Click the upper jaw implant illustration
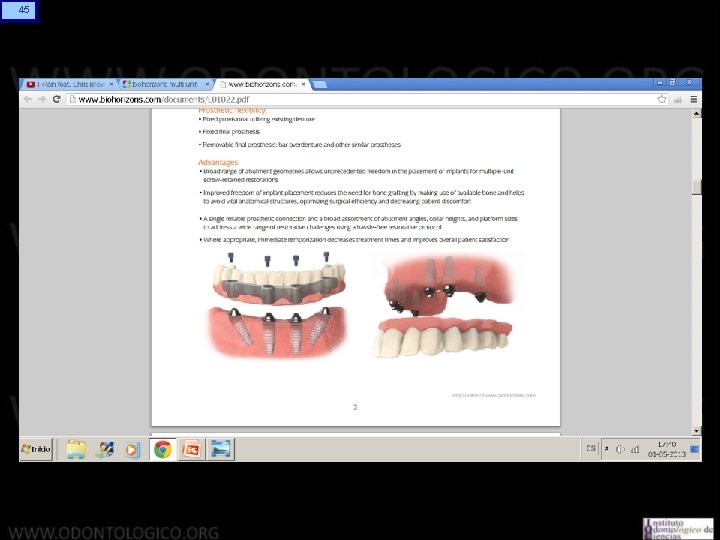720x540 pixels. point(445,306)
